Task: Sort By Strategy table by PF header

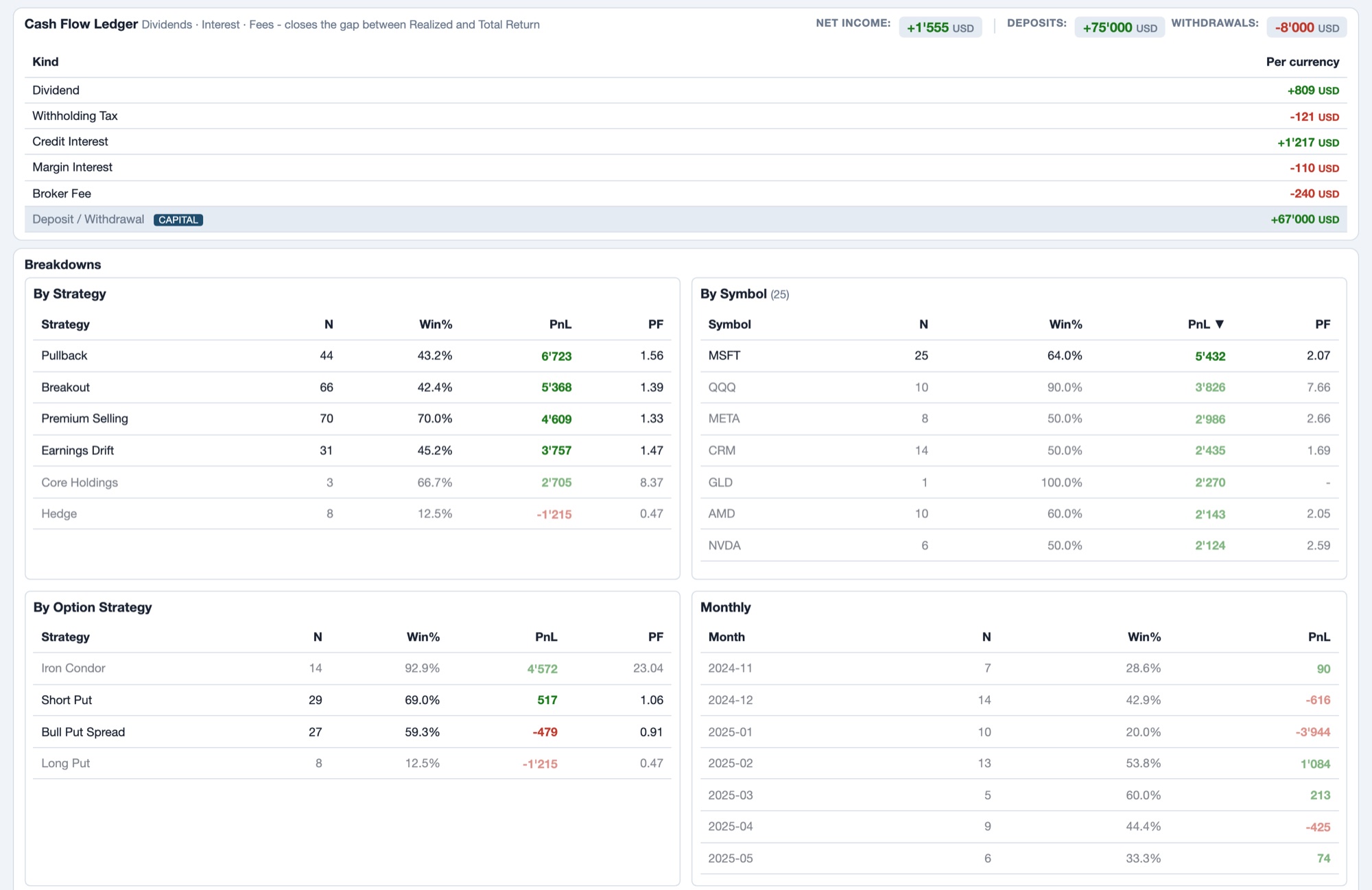Action: click(x=655, y=325)
